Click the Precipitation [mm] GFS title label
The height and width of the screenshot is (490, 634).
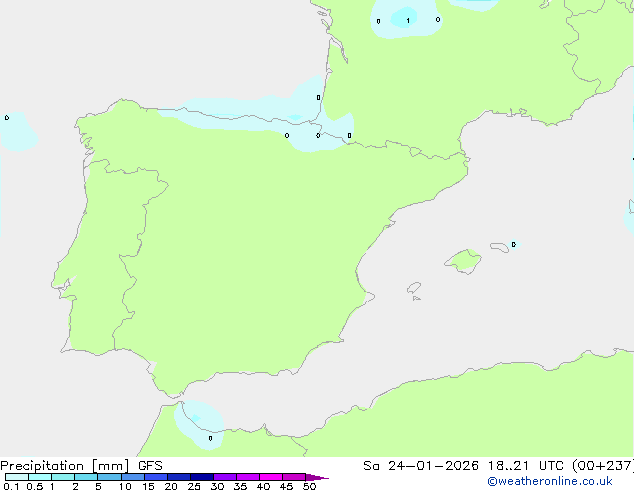pos(81,465)
